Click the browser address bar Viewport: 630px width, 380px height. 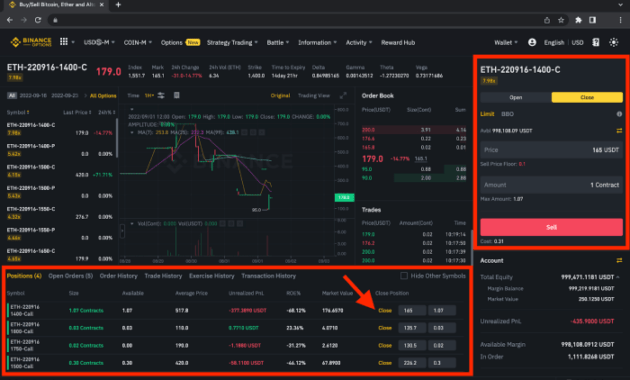297,20
